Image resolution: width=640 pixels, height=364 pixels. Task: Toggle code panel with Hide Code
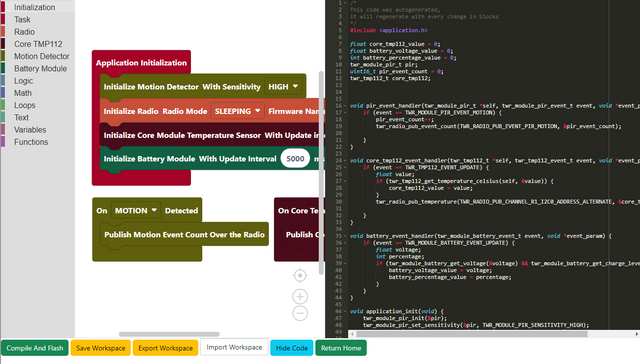point(292,348)
